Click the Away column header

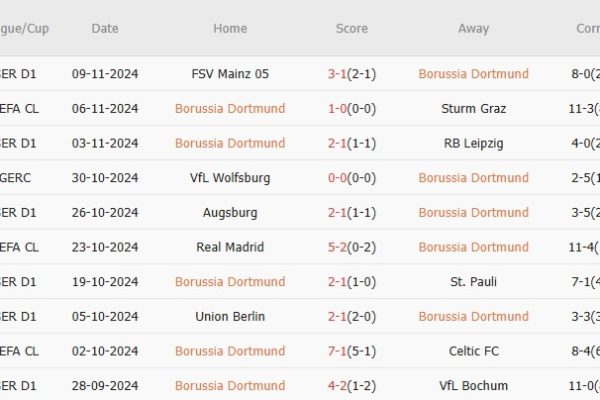pyautogui.click(x=474, y=29)
